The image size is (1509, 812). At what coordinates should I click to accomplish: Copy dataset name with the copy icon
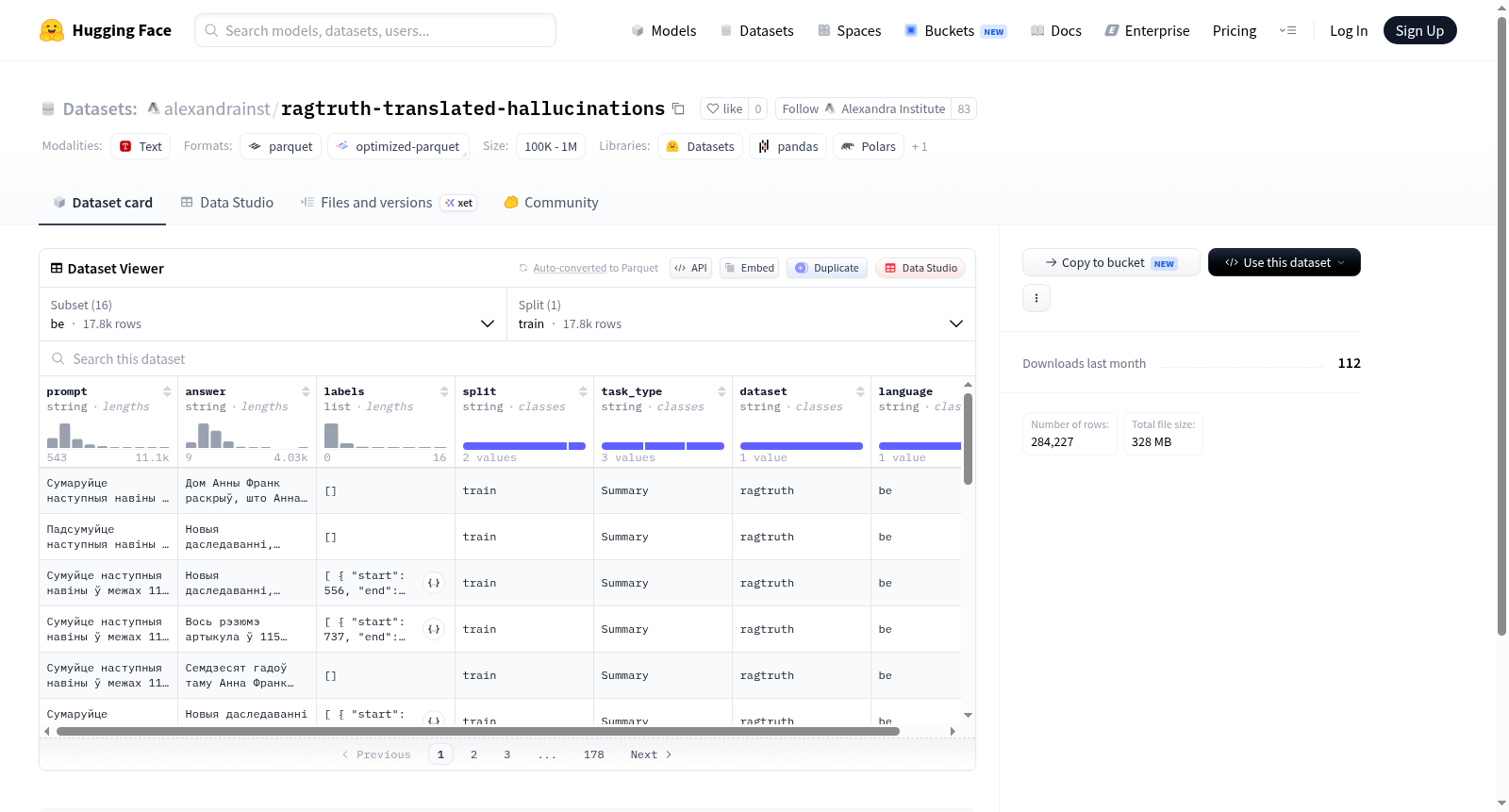tap(678, 108)
